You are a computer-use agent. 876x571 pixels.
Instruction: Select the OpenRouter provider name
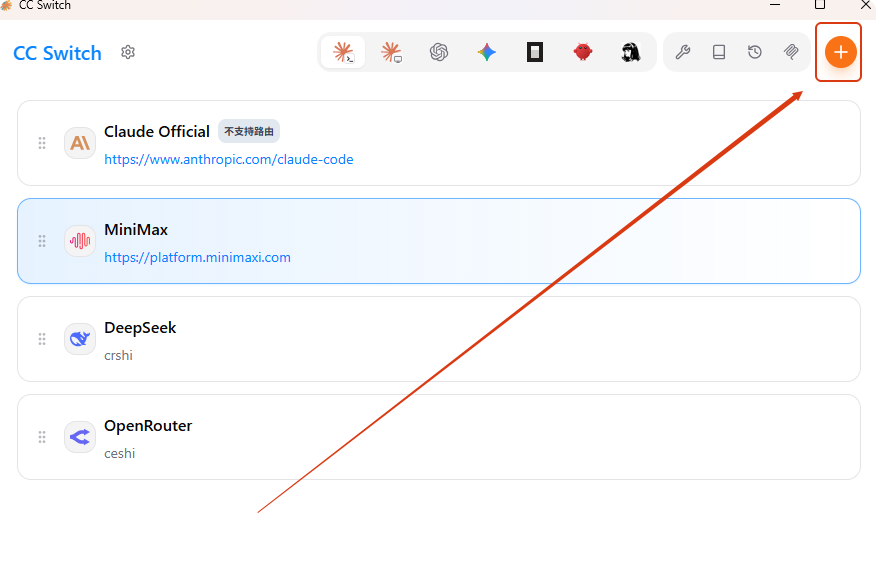[148, 426]
